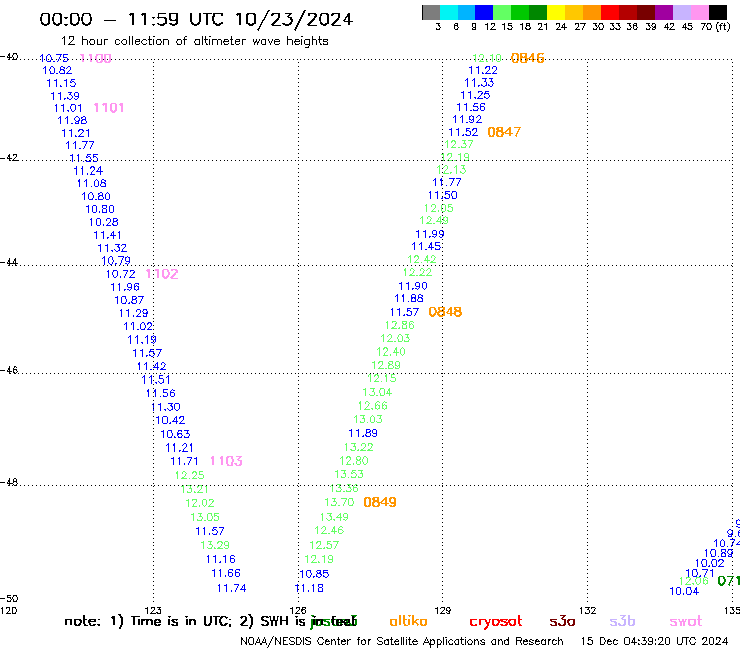Click the 11.71 value beside 1103
The width and height of the screenshot is (740, 650).
[x=185, y=461]
